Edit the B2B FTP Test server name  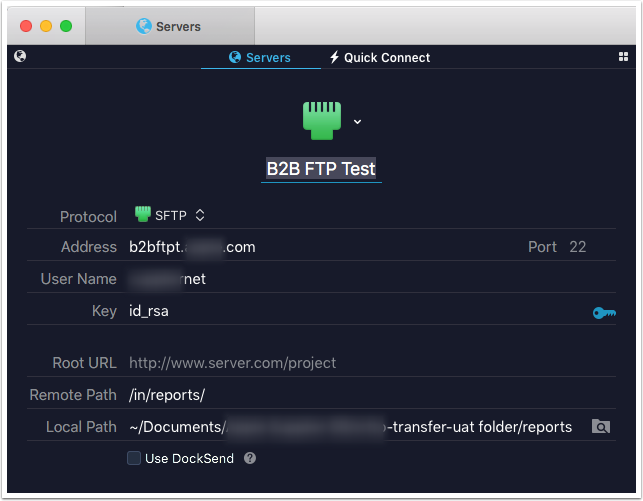[x=321, y=169]
